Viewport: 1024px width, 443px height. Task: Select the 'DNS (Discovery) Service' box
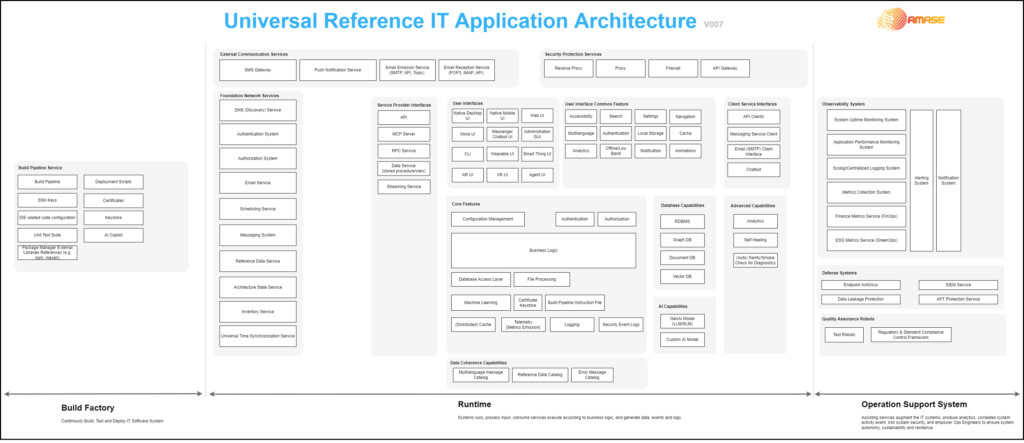point(258,110)
